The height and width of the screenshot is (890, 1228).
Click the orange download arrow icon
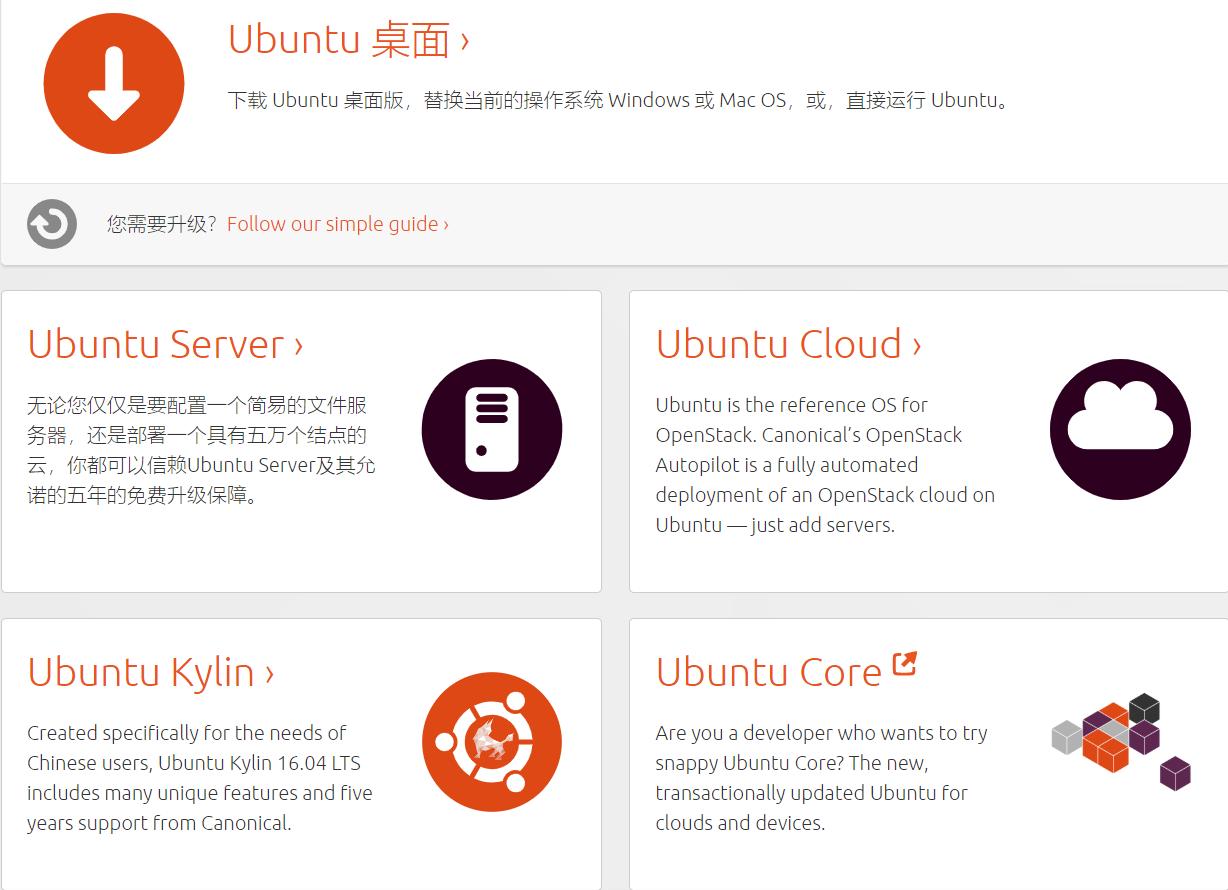[114, 82]
